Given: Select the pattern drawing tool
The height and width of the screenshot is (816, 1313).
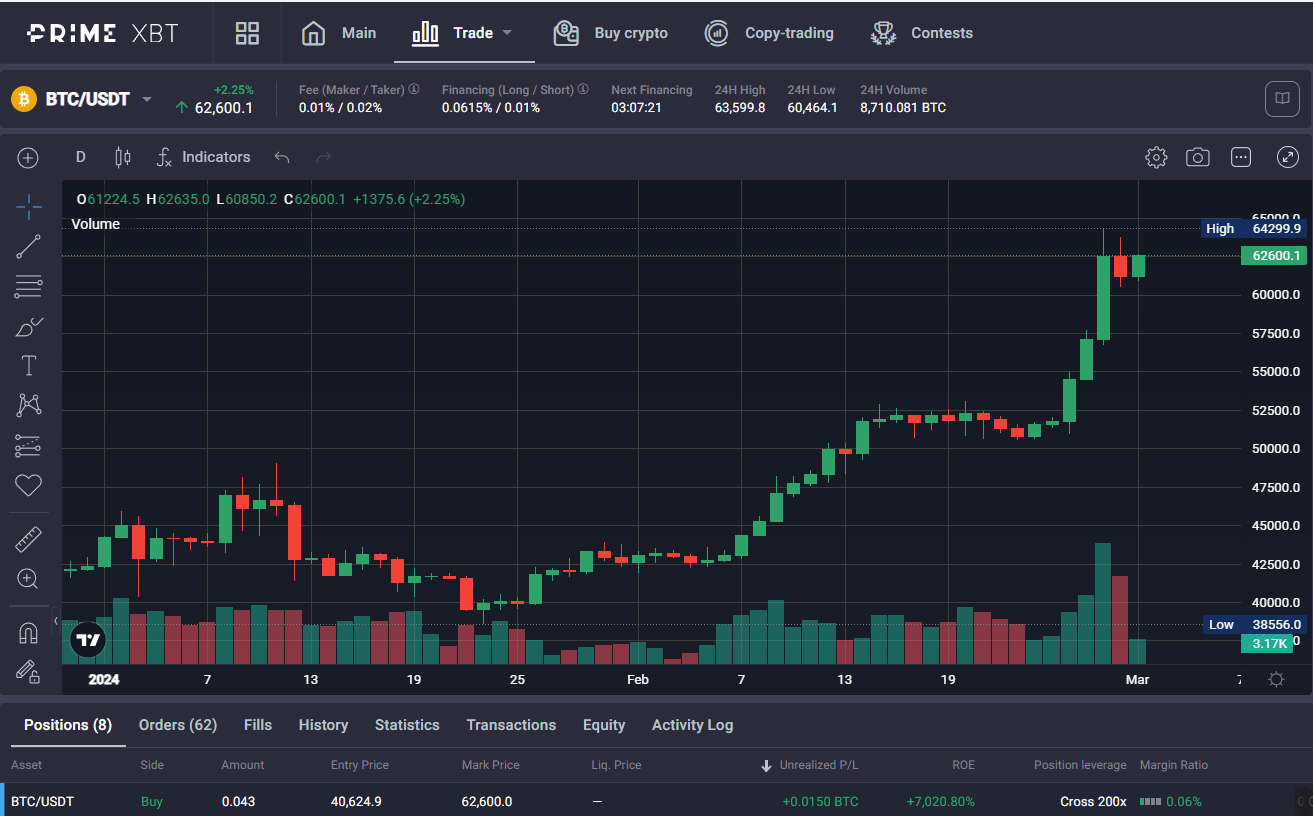Looking at the screenshot, I should [x=29, y=405].
